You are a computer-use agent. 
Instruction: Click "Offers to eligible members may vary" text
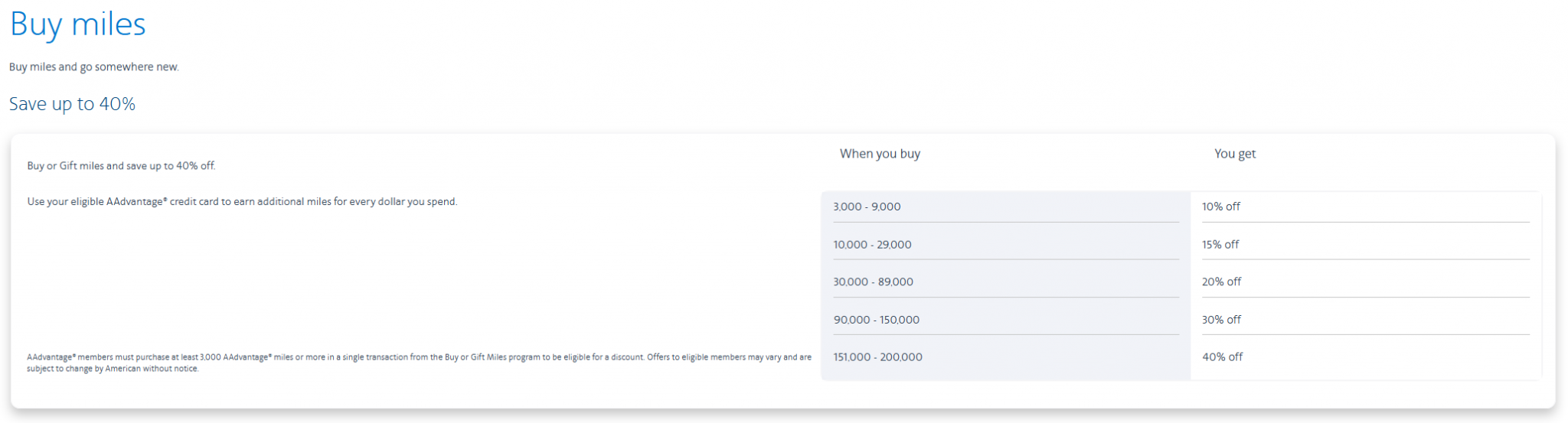coord(712,357)
